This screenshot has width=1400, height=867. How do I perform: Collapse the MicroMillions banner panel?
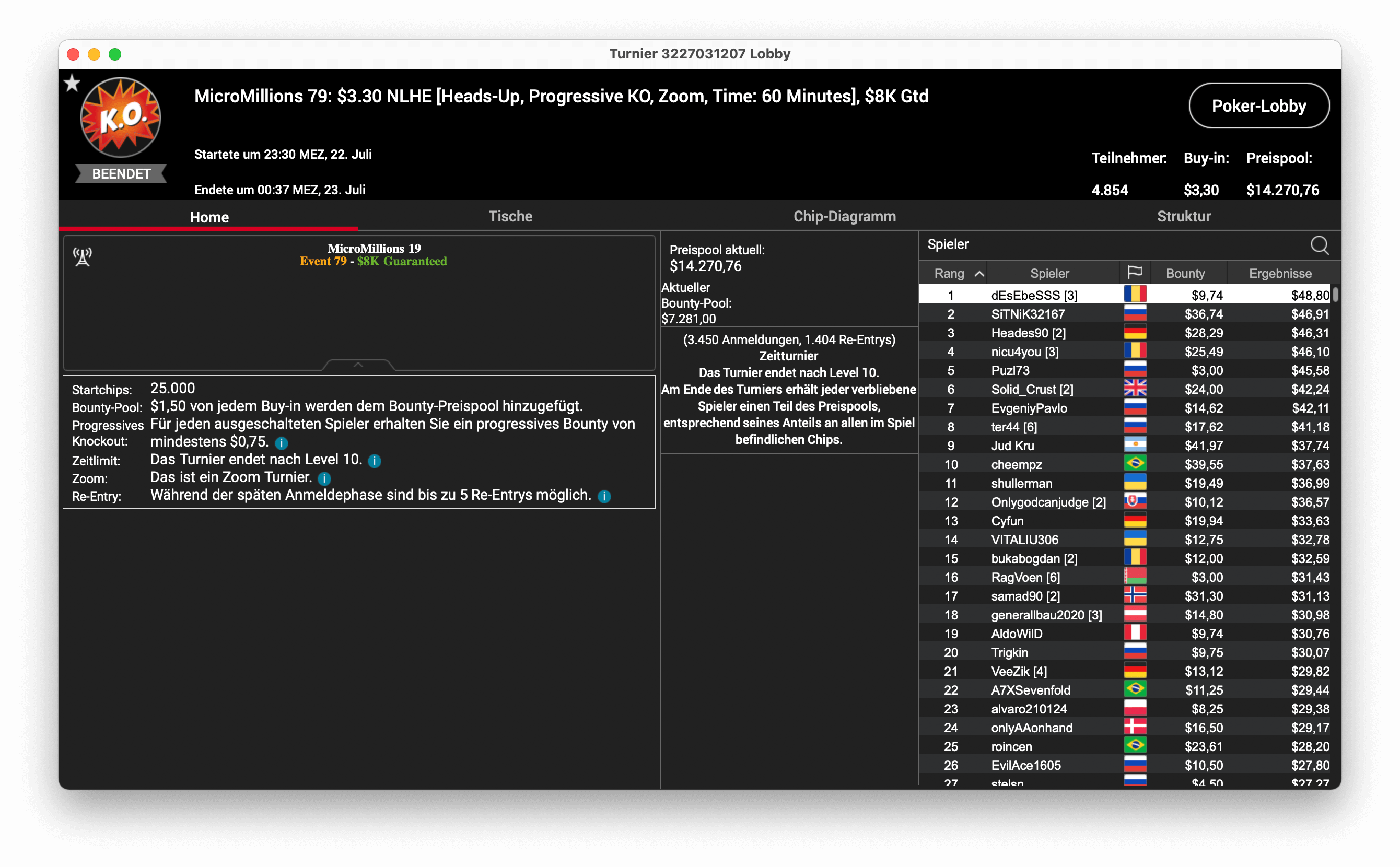(x=358, y=365)
